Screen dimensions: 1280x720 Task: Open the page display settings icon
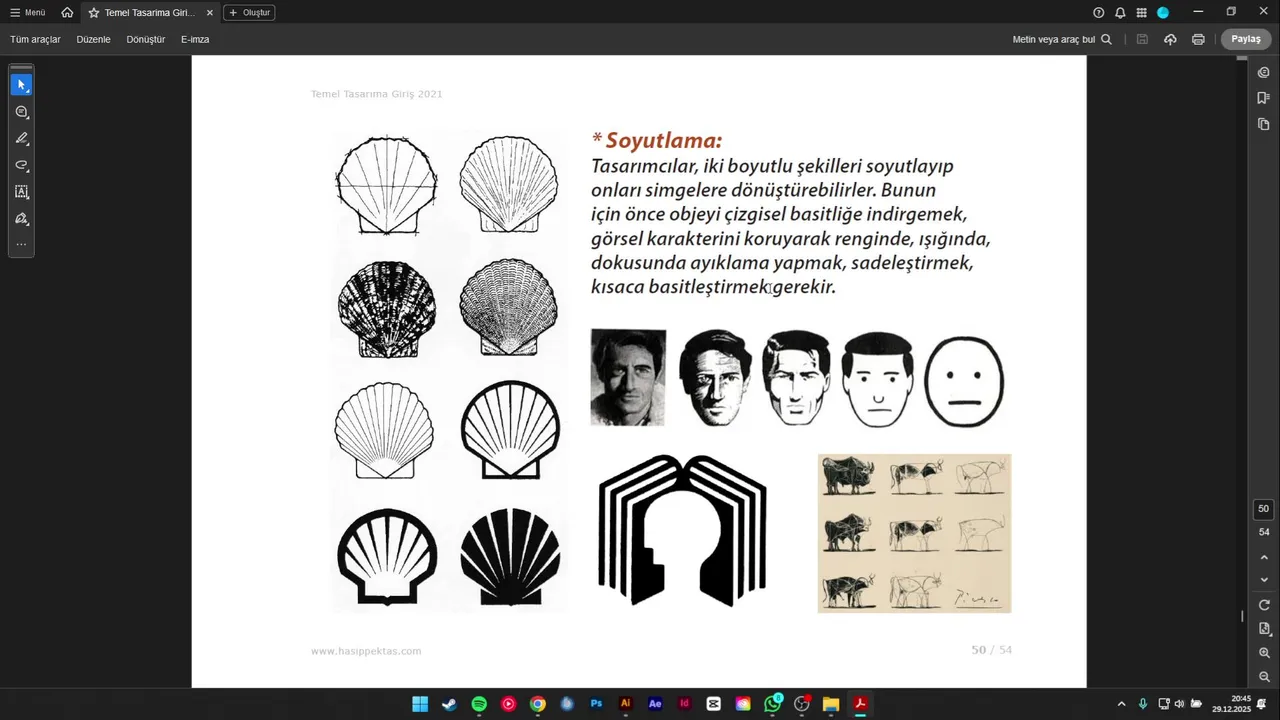[1264, 628]
